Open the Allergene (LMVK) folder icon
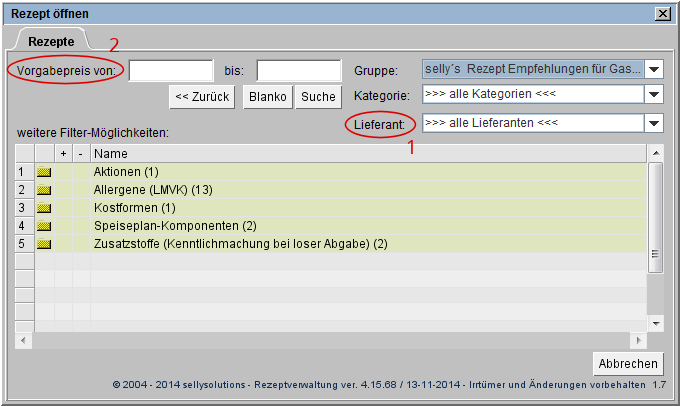 click(44, 190)
